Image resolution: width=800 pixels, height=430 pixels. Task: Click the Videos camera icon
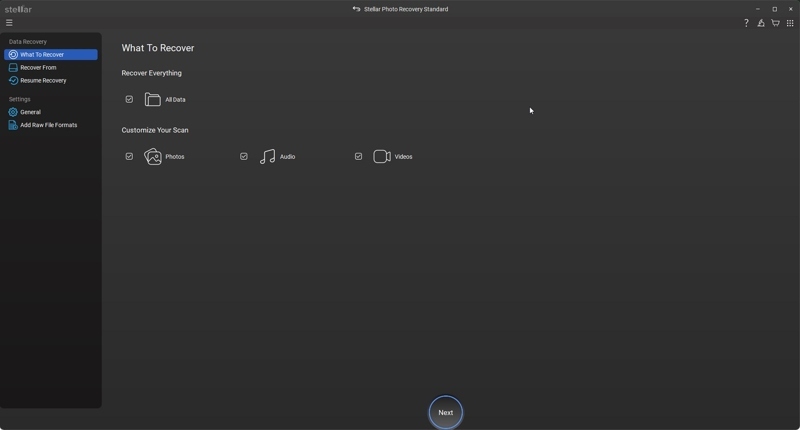382,157
